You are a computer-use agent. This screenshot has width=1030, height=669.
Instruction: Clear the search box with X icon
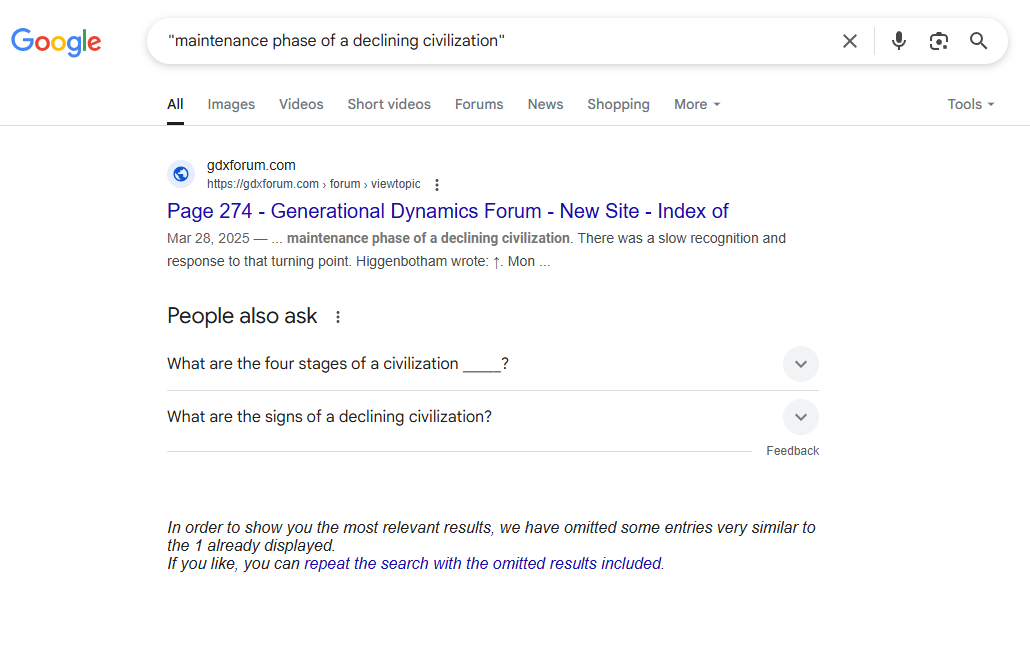point(849,41)
